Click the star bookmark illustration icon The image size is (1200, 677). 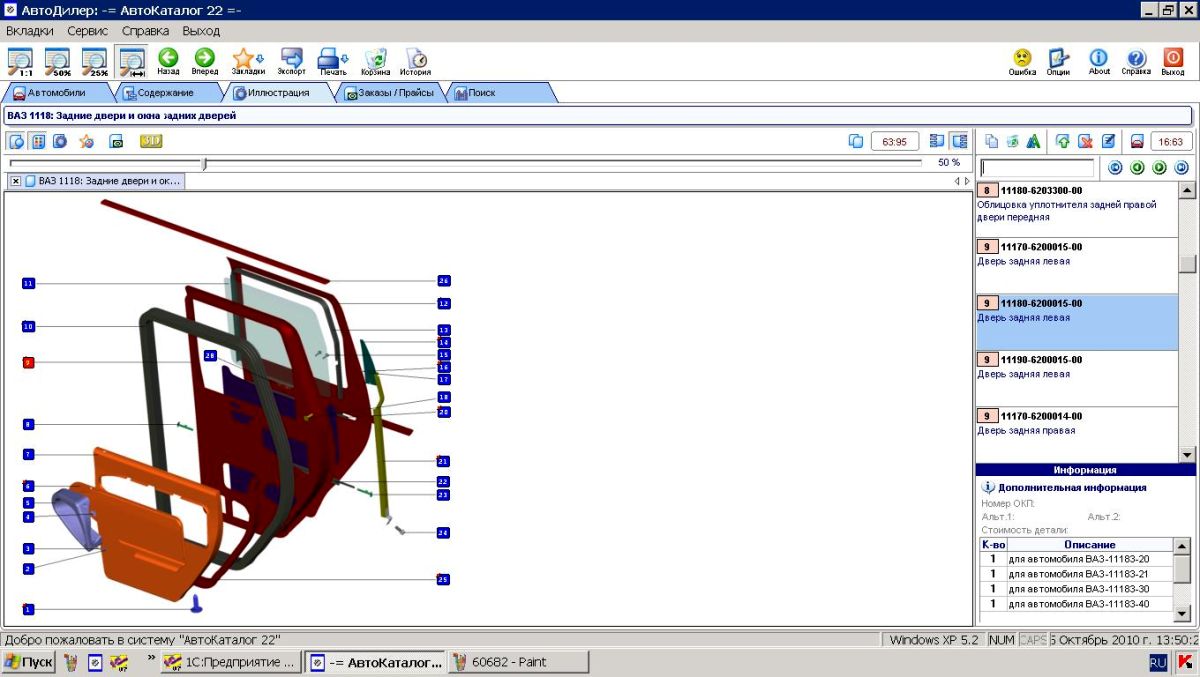pos(87,141)
